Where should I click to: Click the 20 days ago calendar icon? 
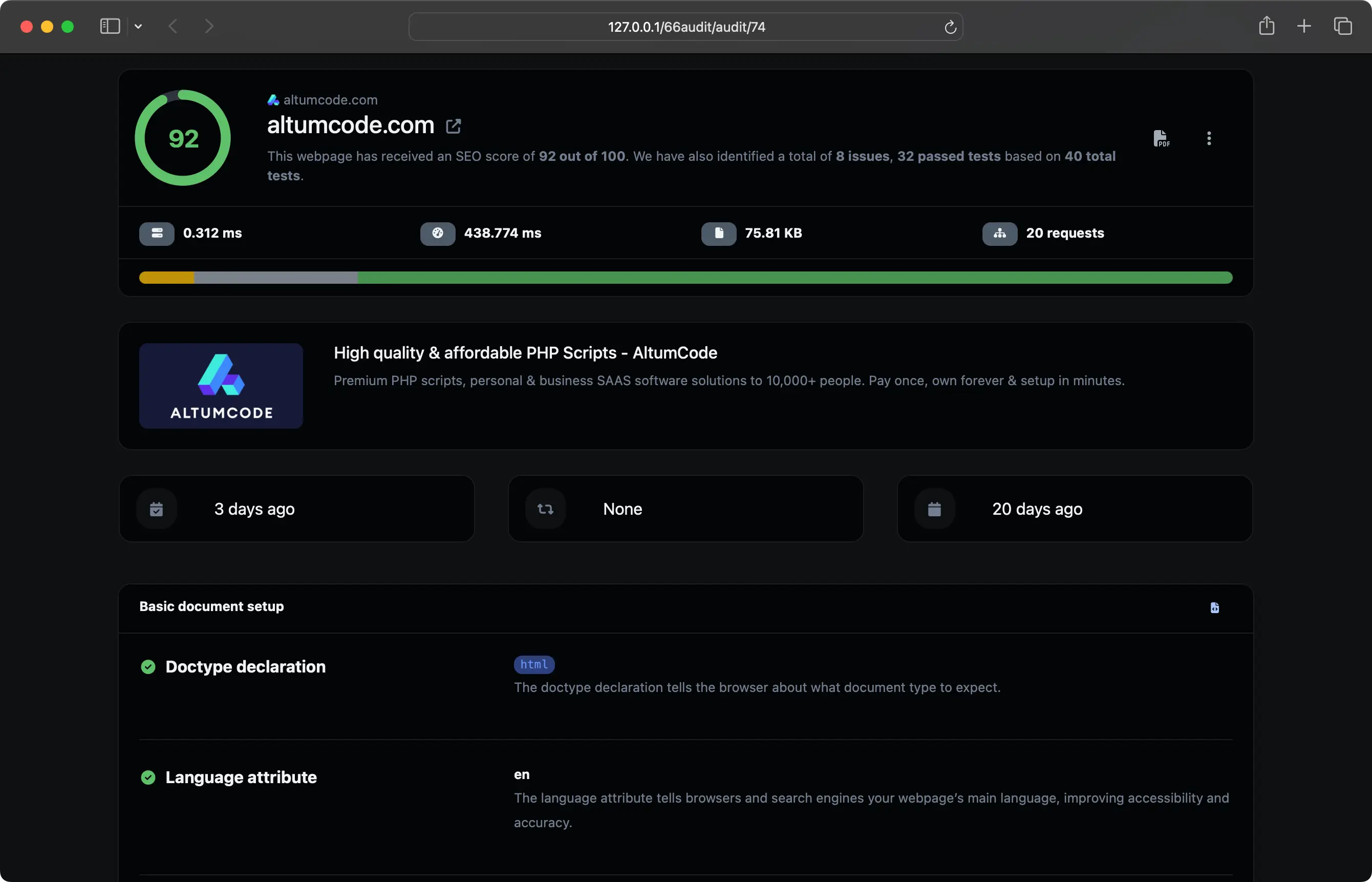pos(934,509)
